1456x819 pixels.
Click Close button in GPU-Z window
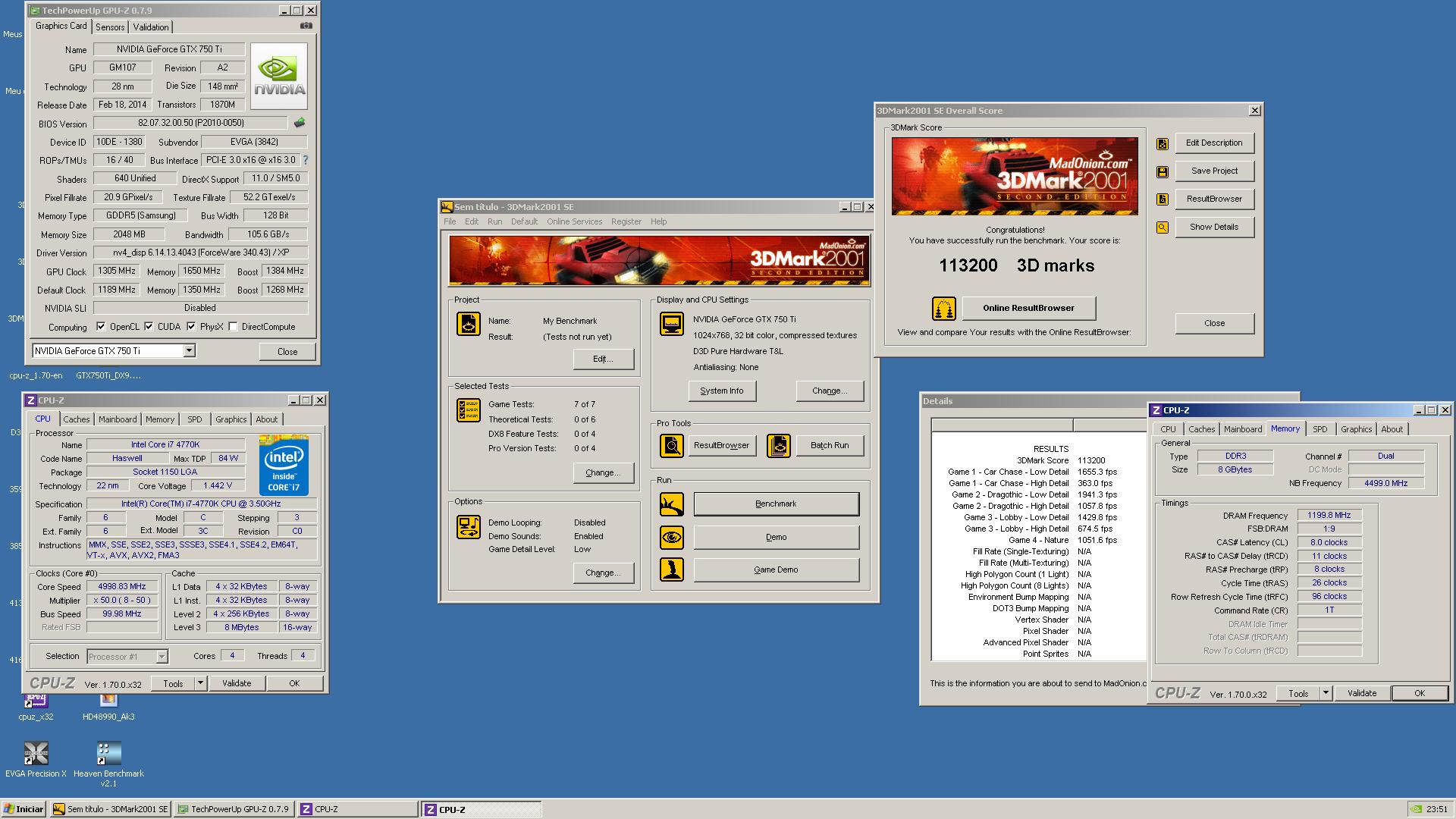click(287, 352)
